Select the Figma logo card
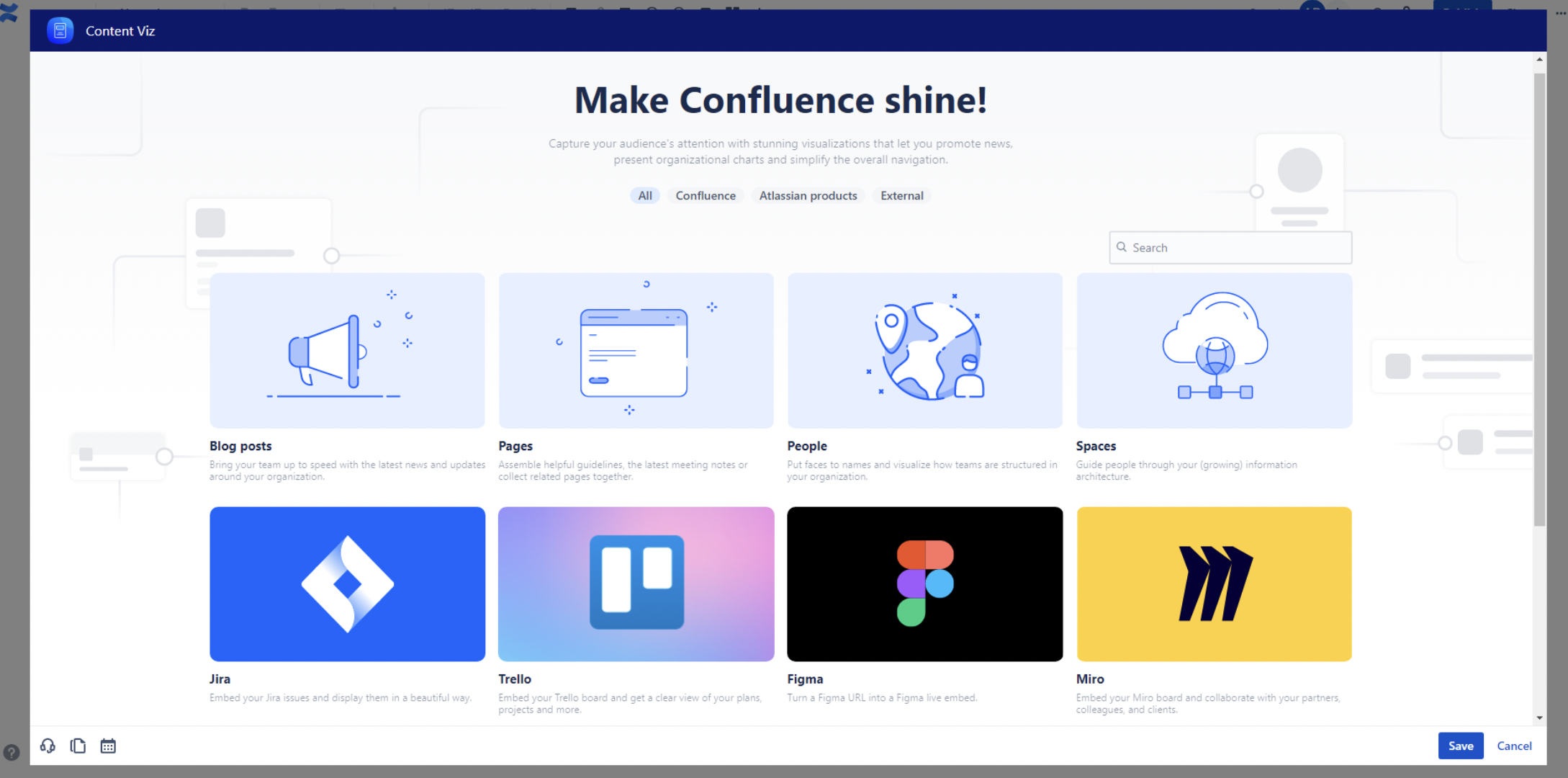Screen dimensions: 1568x778 coord(925,584)
